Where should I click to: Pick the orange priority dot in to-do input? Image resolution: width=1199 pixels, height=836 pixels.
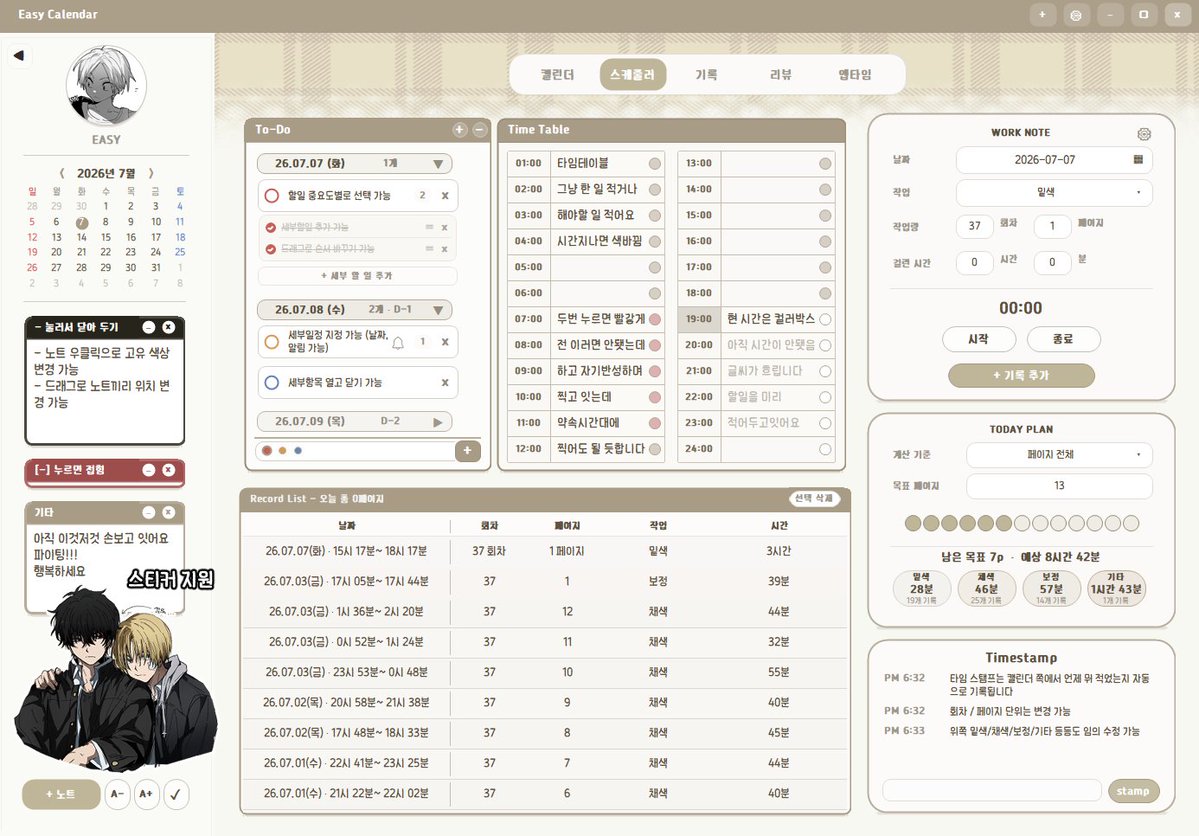click(x=283, y=451)
